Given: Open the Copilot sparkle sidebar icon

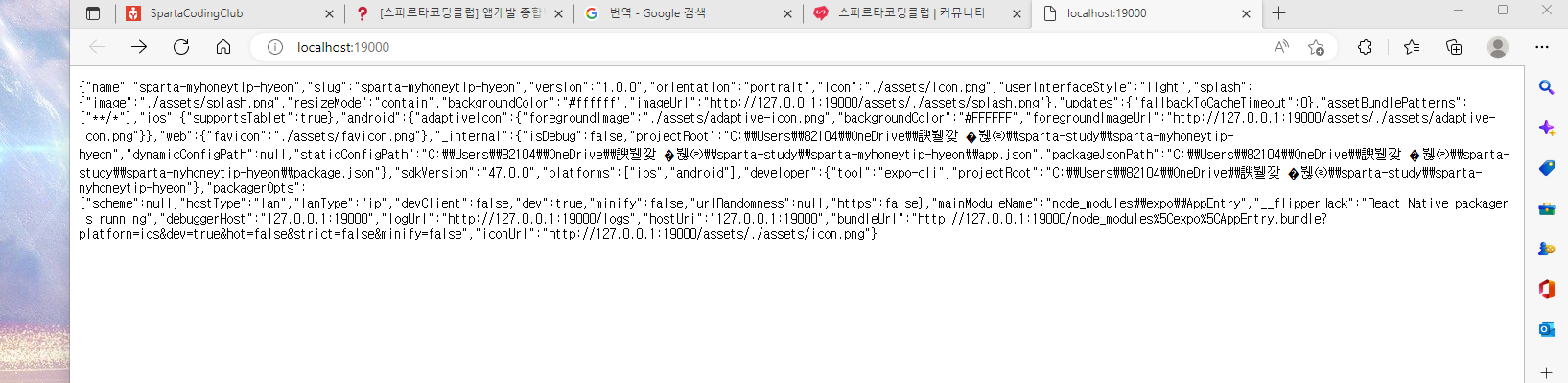Looking at the screenshot, I should point(1546,128).
